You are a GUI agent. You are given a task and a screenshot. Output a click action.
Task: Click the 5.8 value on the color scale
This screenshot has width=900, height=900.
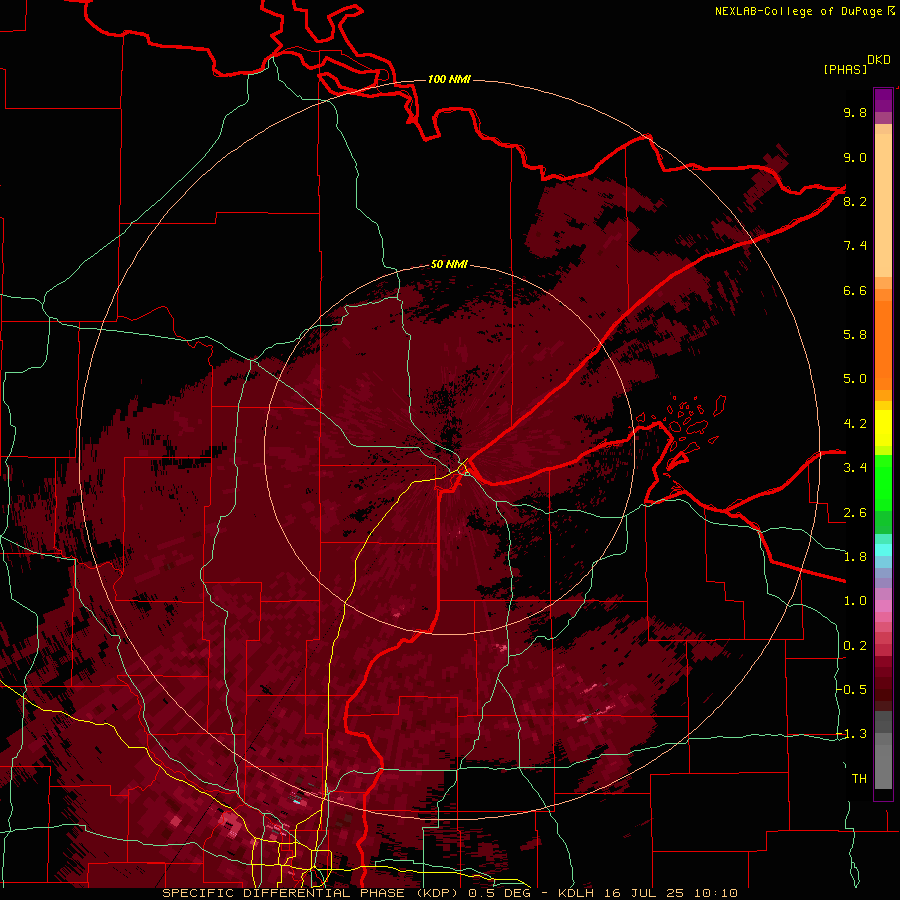[855, 335]
